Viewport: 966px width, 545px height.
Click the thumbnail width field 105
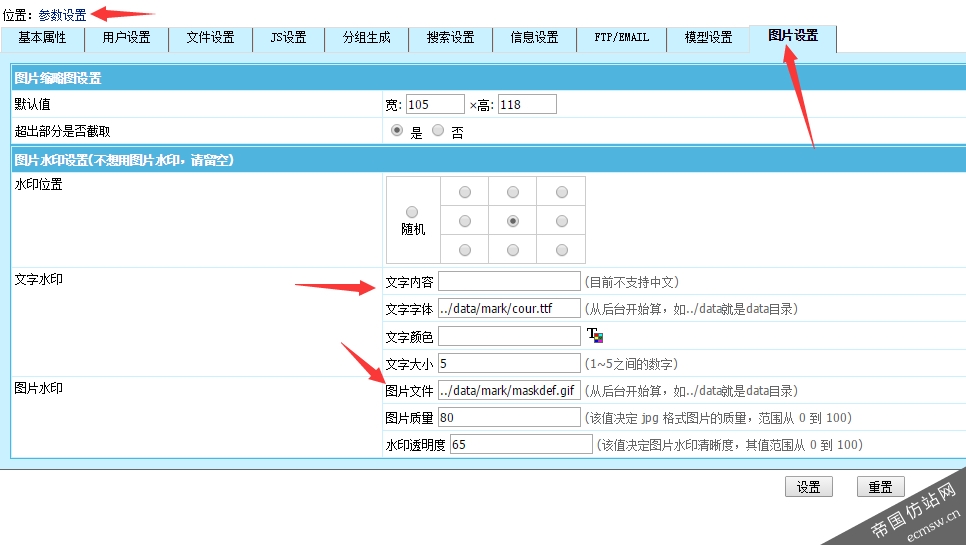pos(435,104)
